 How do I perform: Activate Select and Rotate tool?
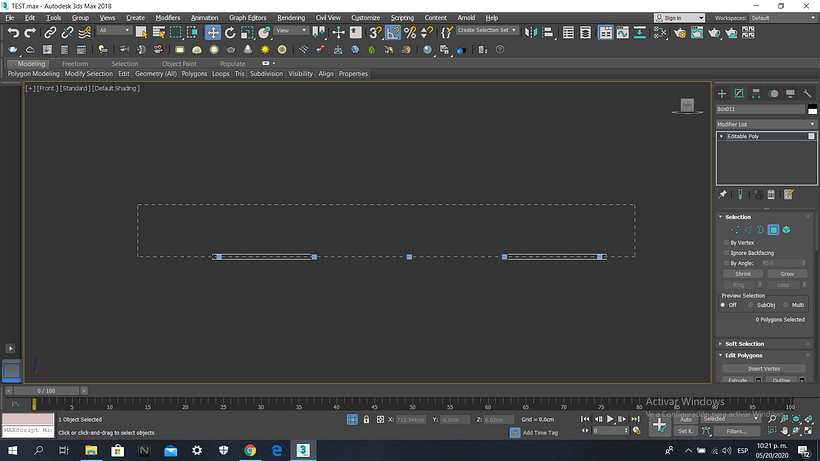pyautogui.click(x=230, y=32)
